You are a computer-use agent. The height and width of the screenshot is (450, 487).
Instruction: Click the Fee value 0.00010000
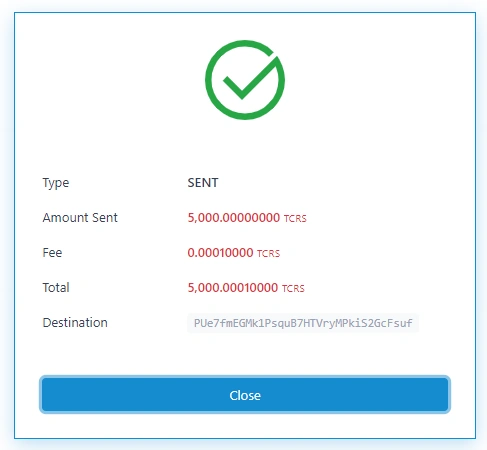point(220,253)
